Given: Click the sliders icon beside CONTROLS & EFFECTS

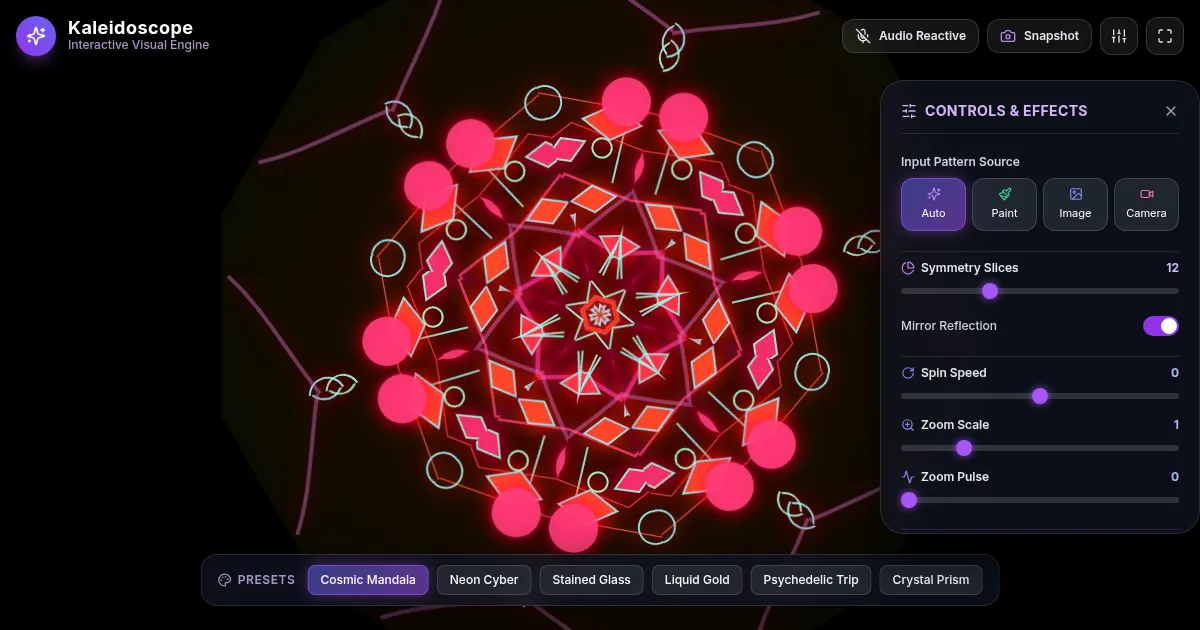Looking at the screenshot, I should 909,111.
